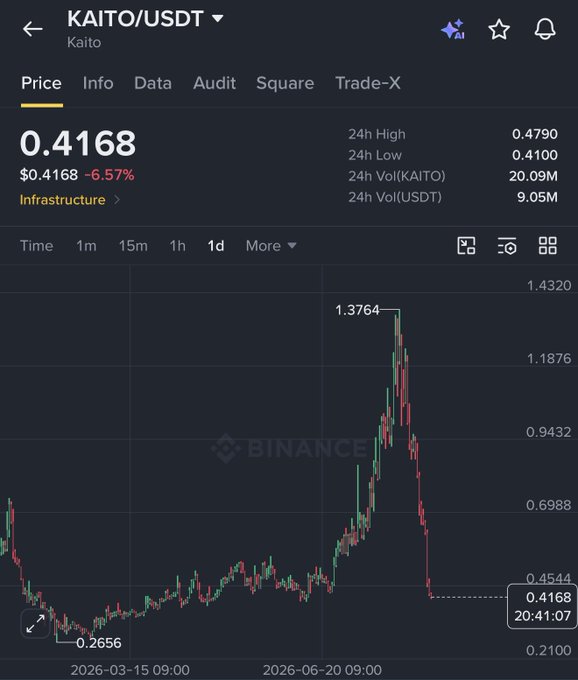The height and width of the screenshot is (680, 578).
Task: Click the 0.2100 price axis label
Action: (x=549, y=650)
